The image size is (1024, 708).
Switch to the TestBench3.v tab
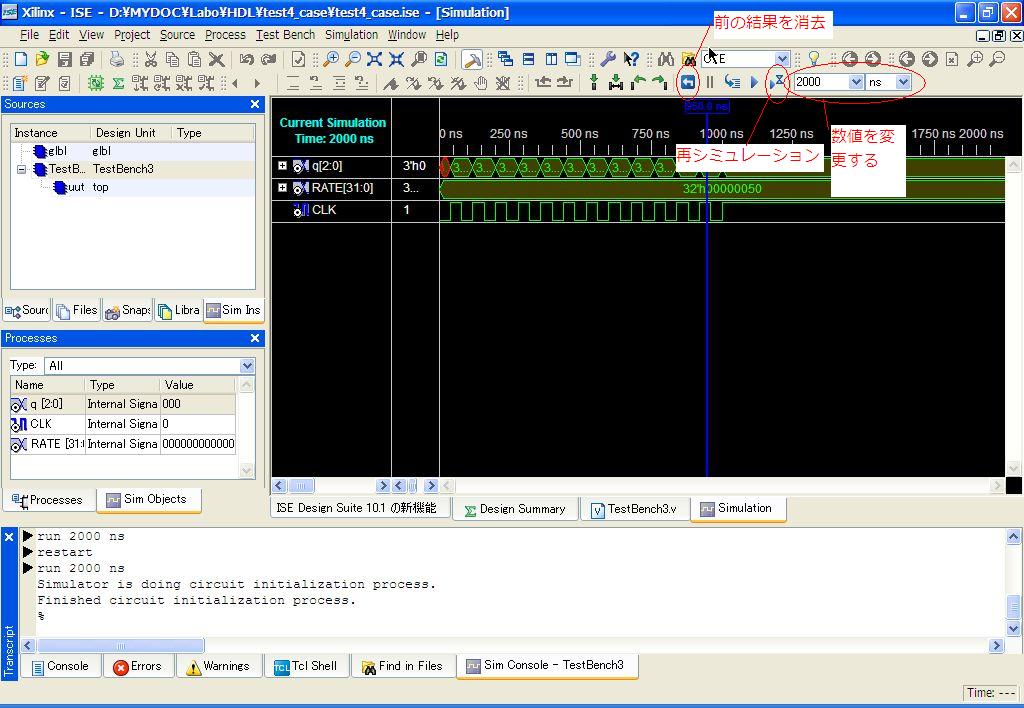[633, 509]
